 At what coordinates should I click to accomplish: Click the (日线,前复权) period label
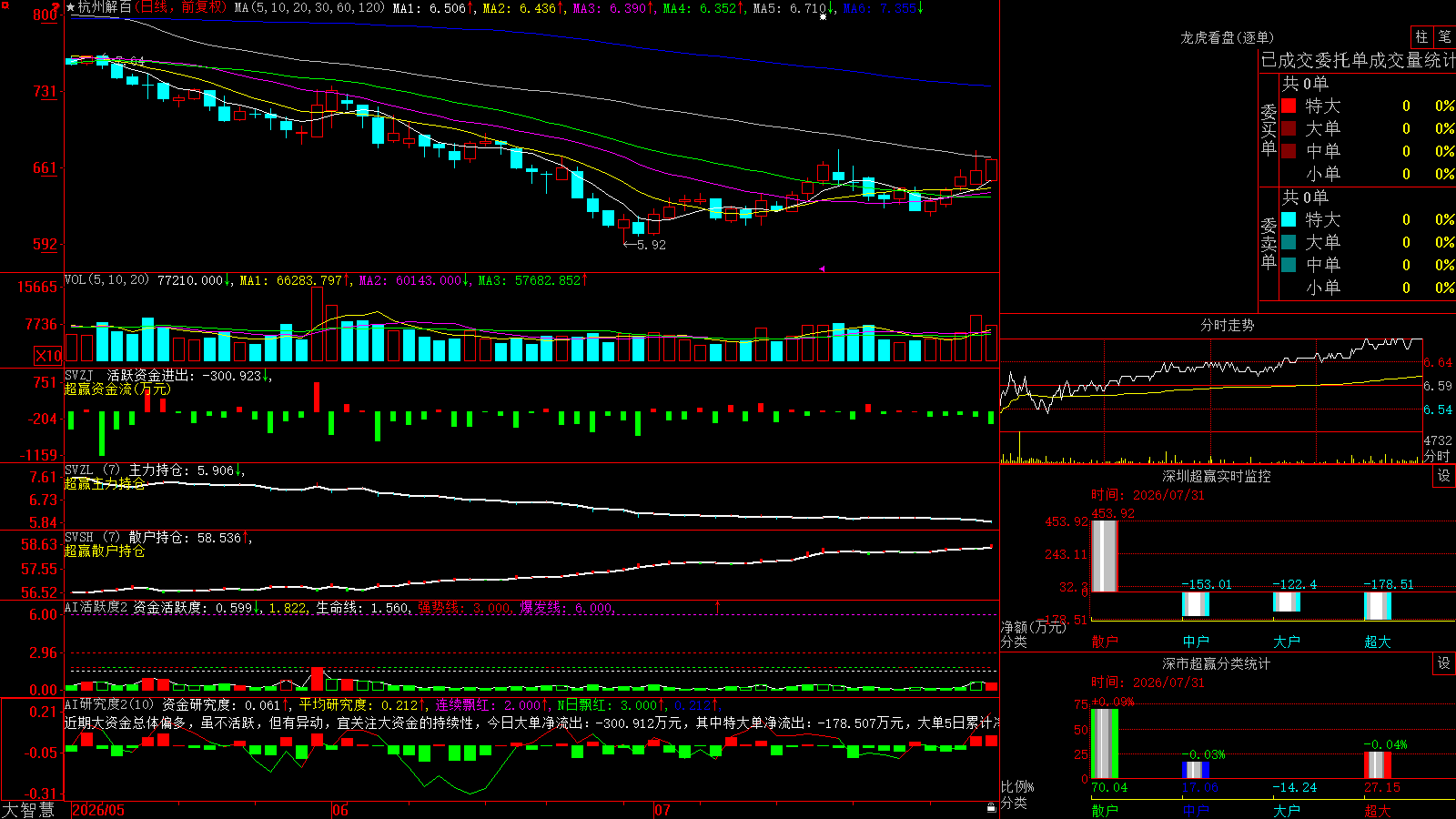[180, 7]
